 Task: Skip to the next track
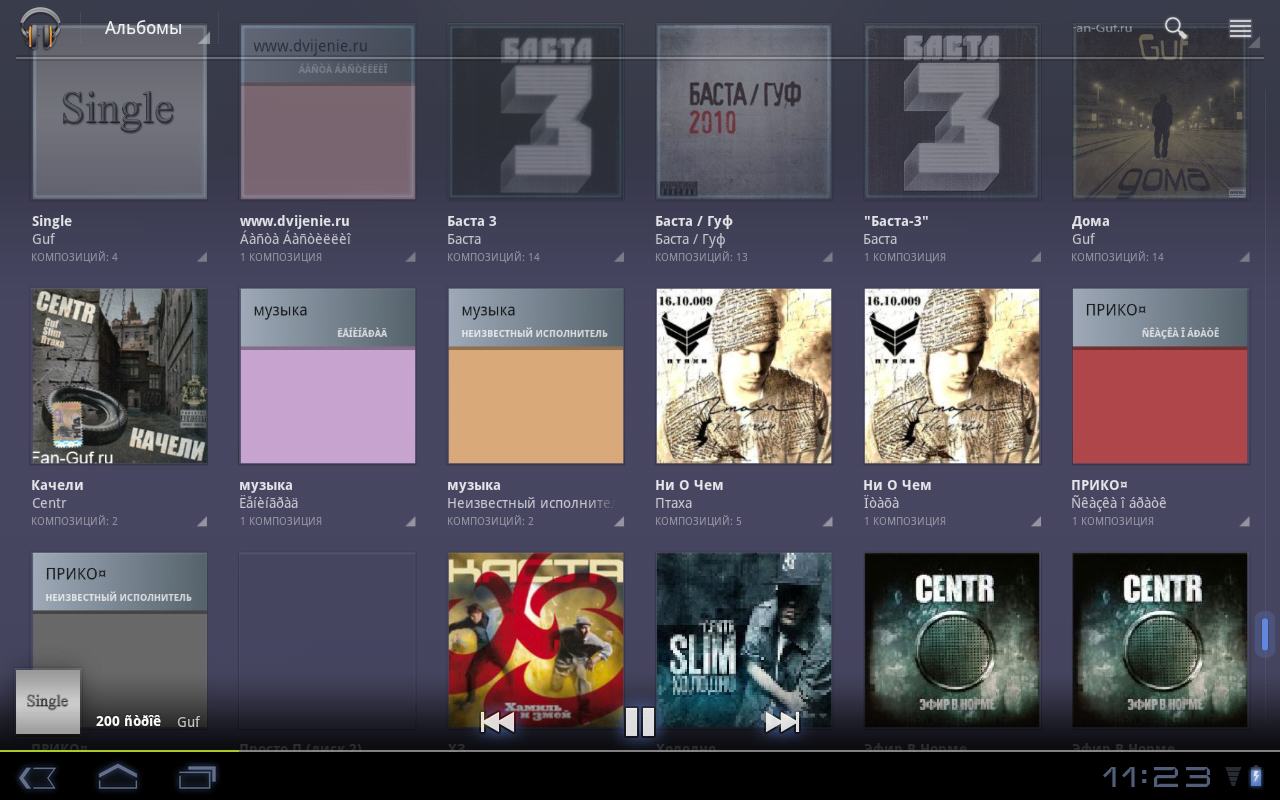tap(782, 722)
